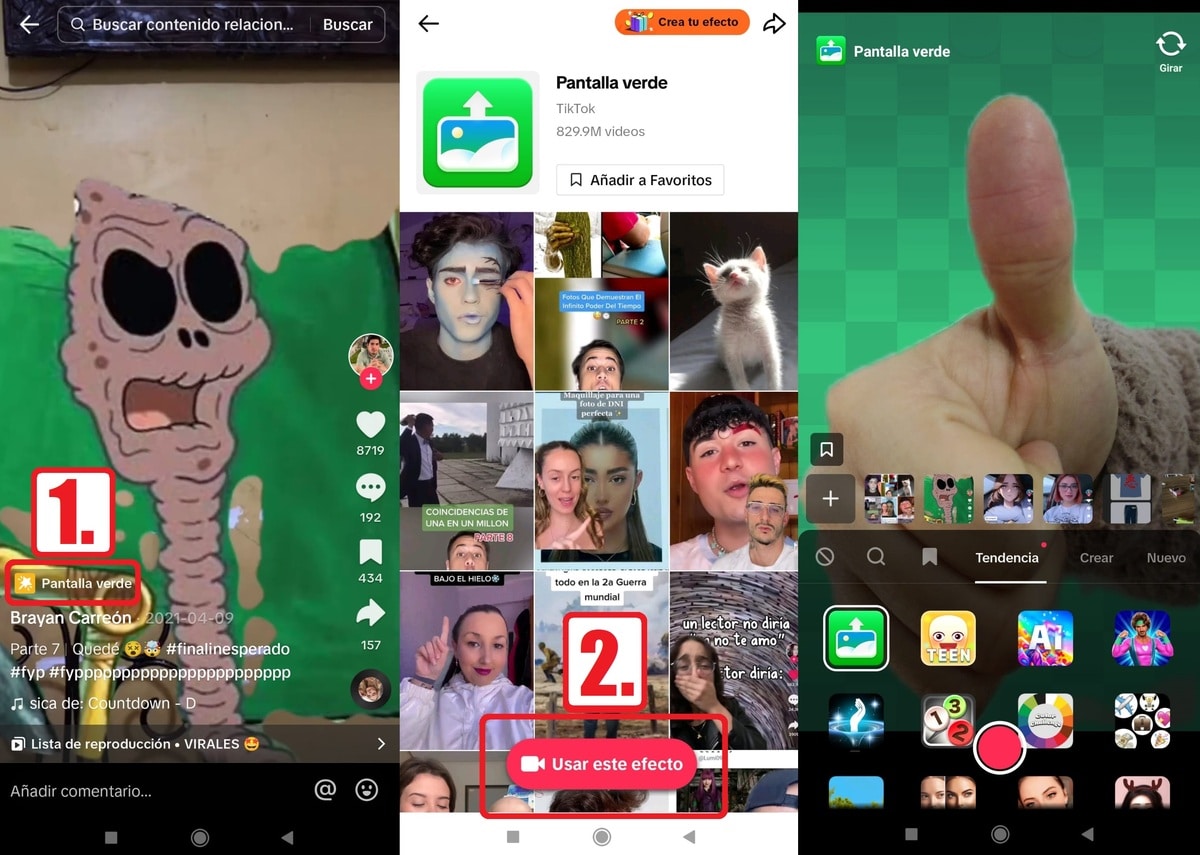Open the Tendencia effects tab

[x=1006, y=558]
